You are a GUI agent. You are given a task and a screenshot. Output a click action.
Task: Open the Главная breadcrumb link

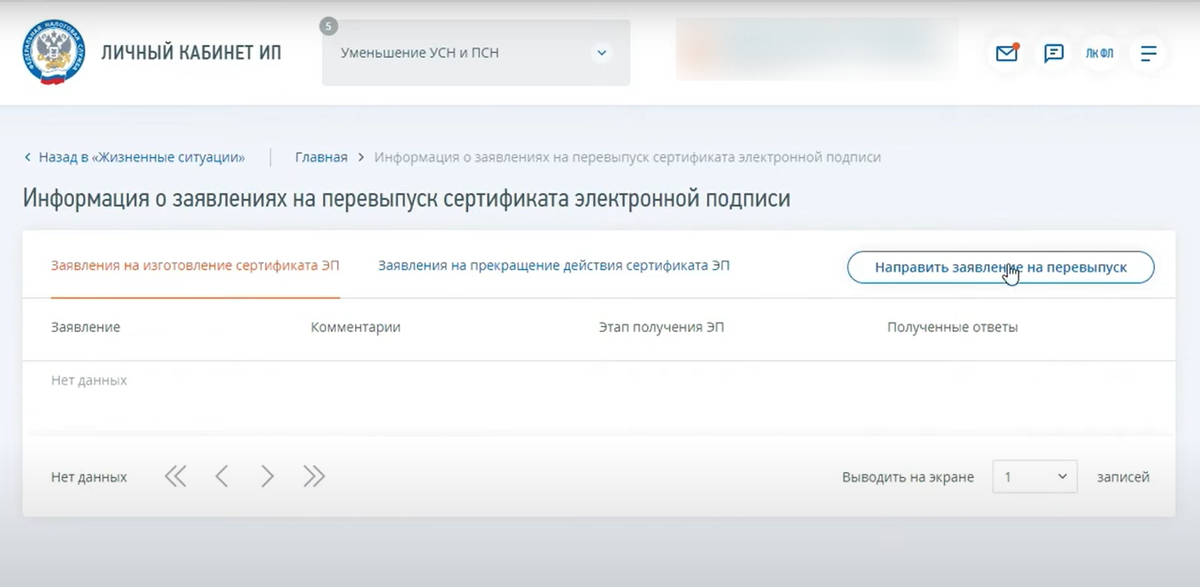pyautogui.click(x=320, y=157)
